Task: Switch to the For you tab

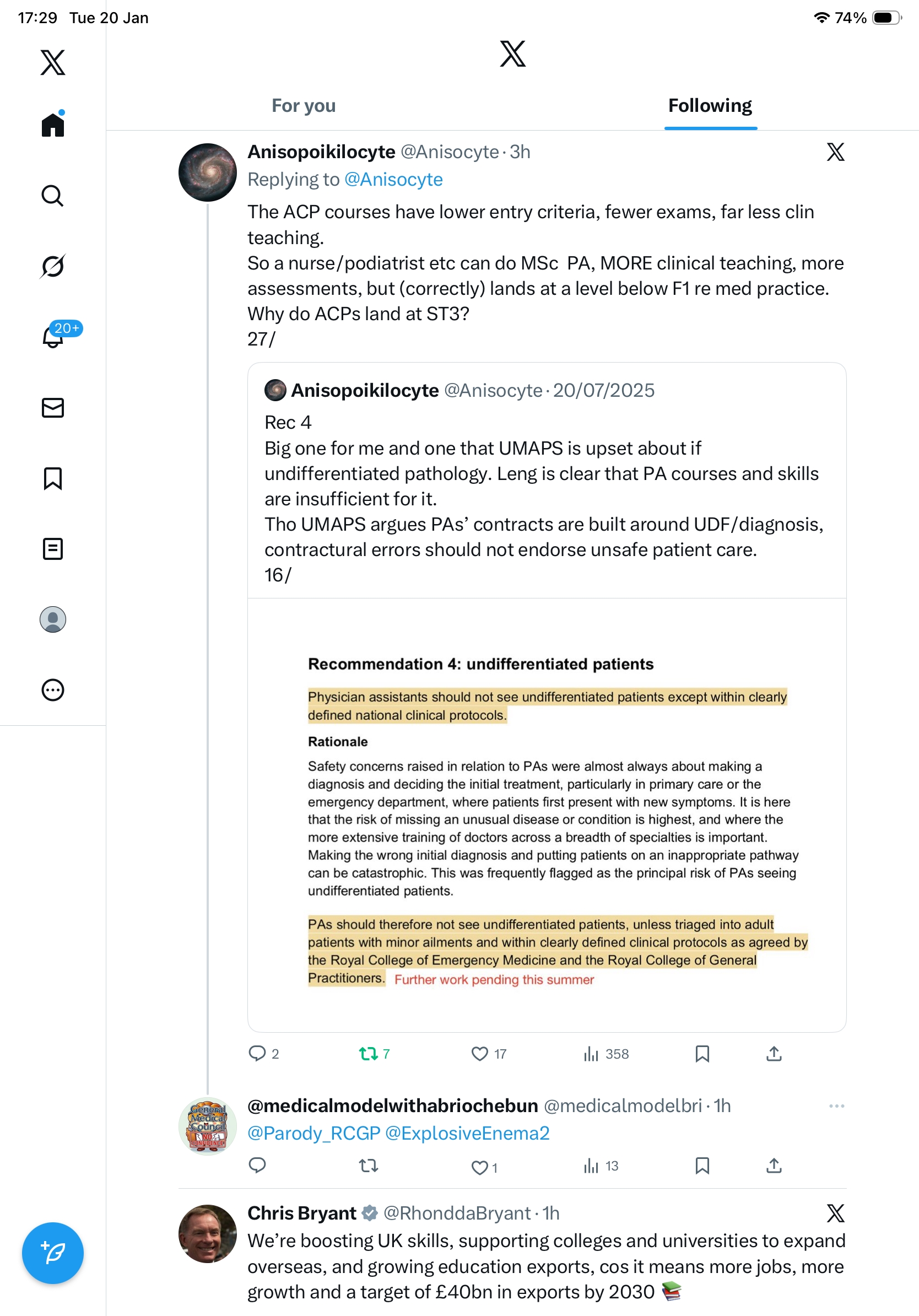Action: [x=304, y=106]
